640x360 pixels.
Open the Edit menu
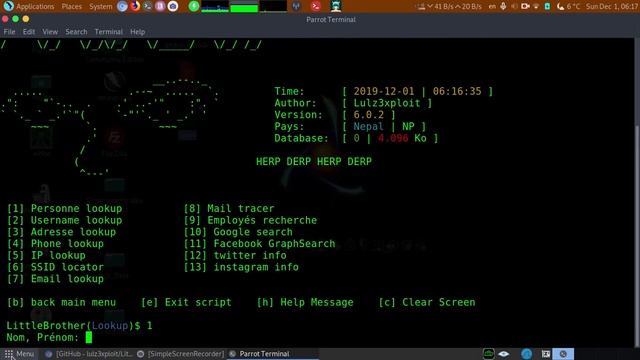coord(29,32)
